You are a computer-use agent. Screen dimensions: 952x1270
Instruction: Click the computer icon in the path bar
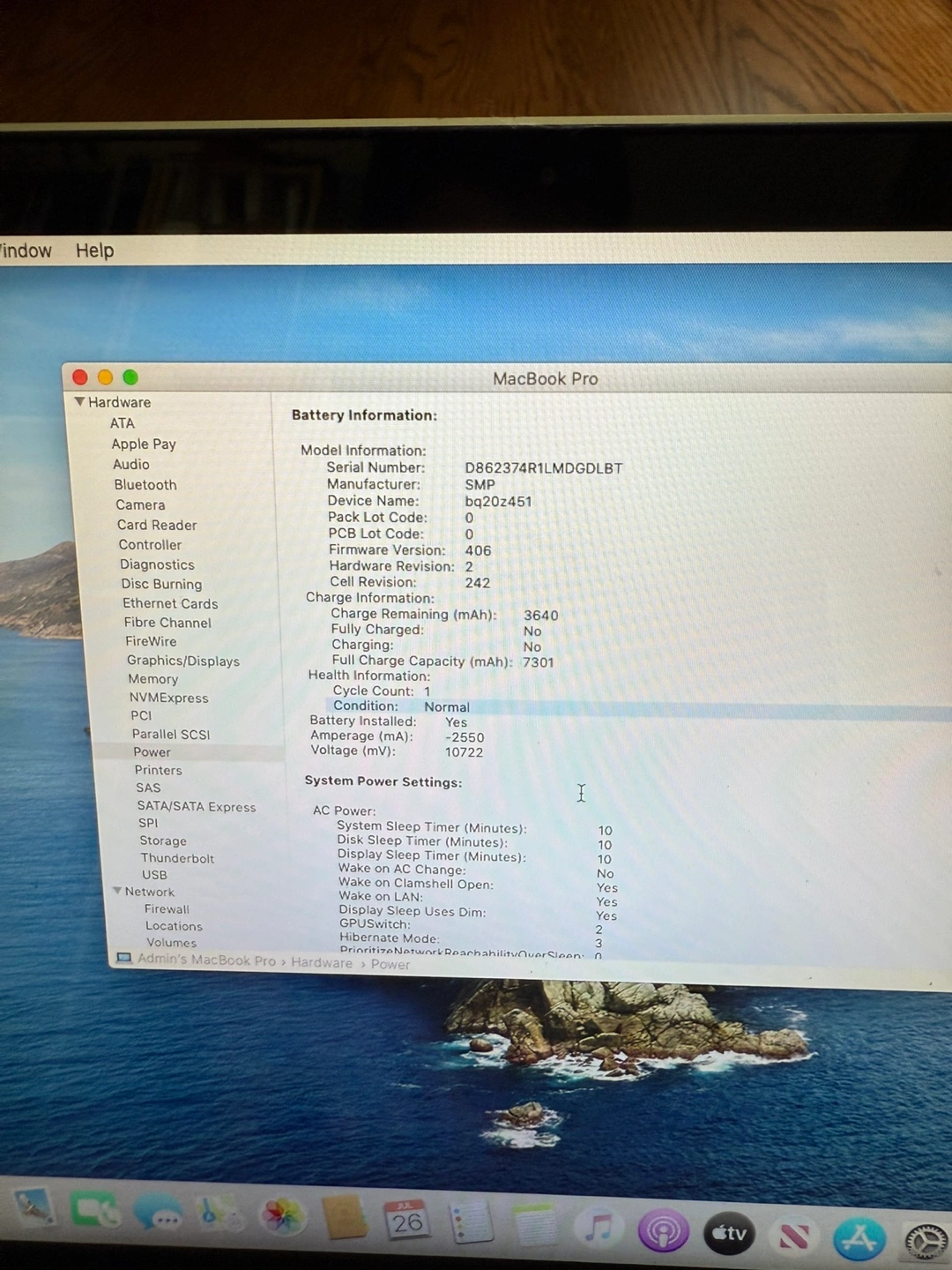[x=124, y=958]
